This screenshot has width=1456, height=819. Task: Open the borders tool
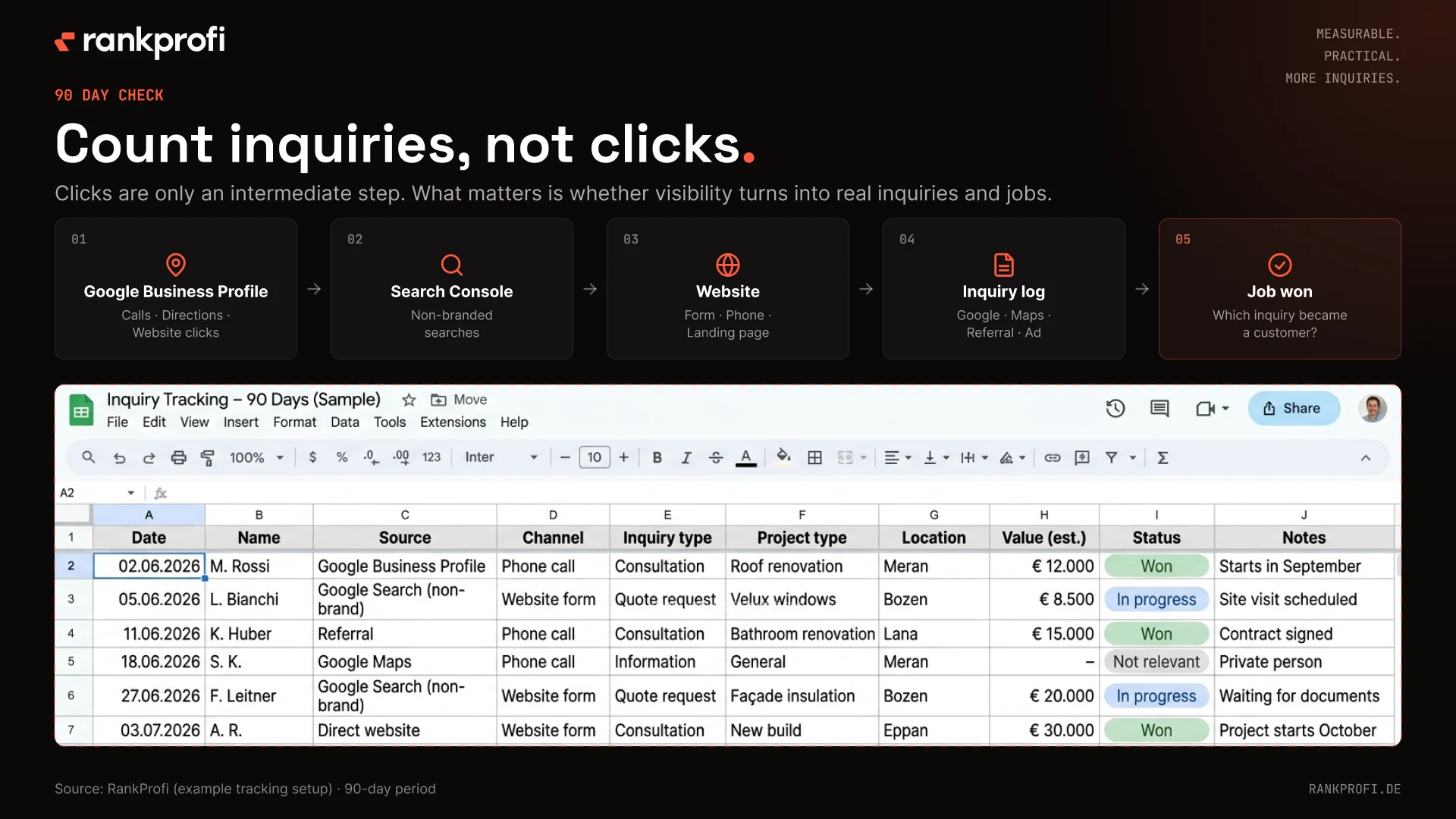point(814,457)
